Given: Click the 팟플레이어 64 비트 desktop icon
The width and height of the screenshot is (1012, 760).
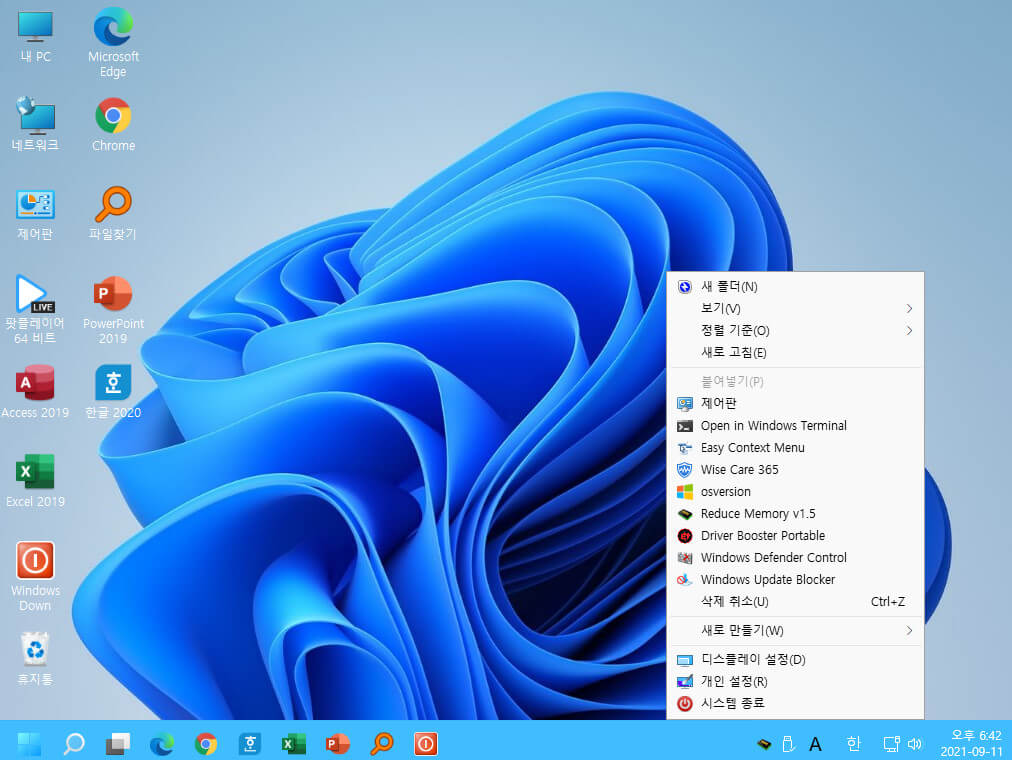Looking at the screenshot, I should [35, 310].
